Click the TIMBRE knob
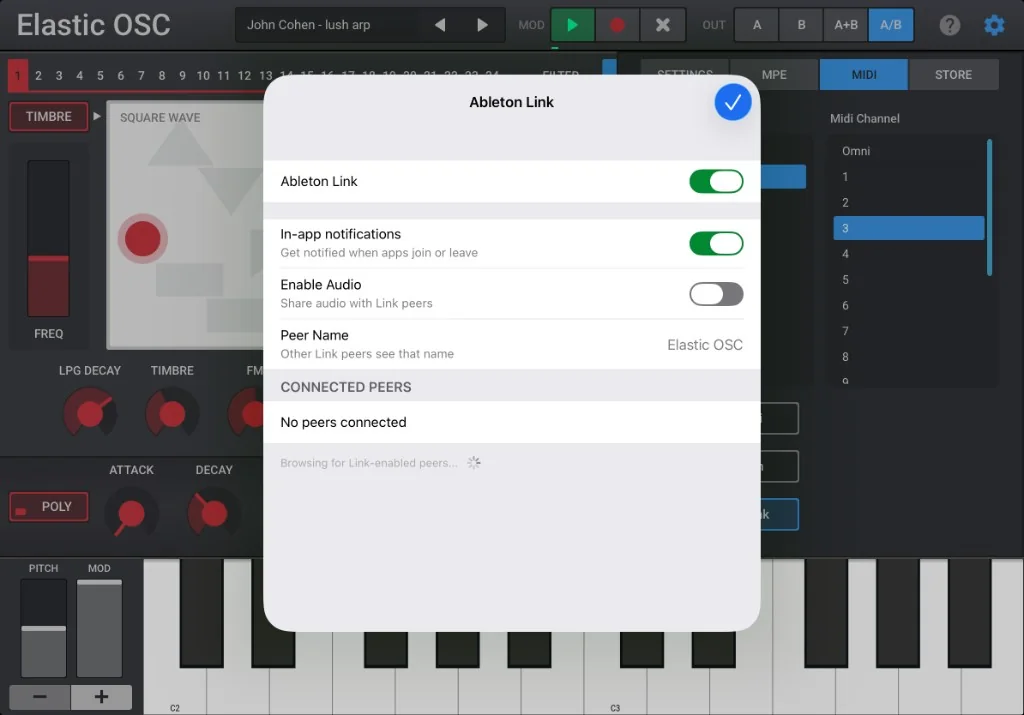Viewport: 1024px width, 715px height. (x=172, y=413)
